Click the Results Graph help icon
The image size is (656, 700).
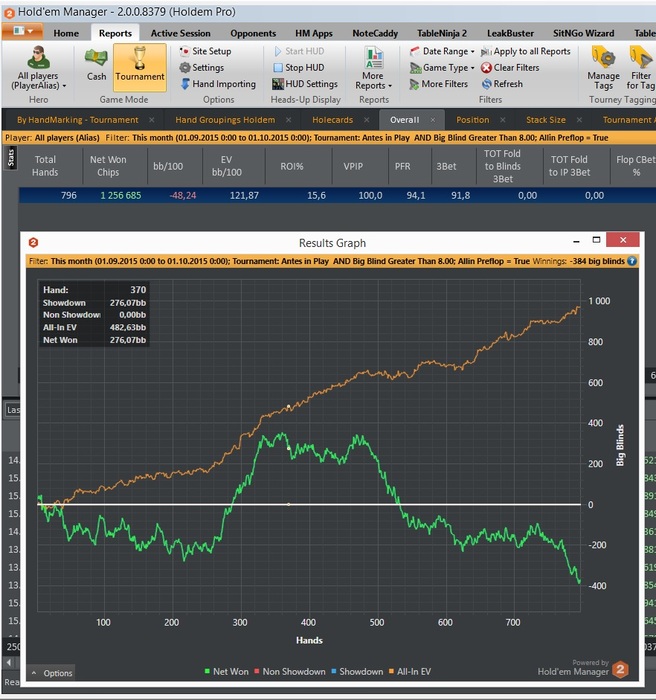coord(631,261)
